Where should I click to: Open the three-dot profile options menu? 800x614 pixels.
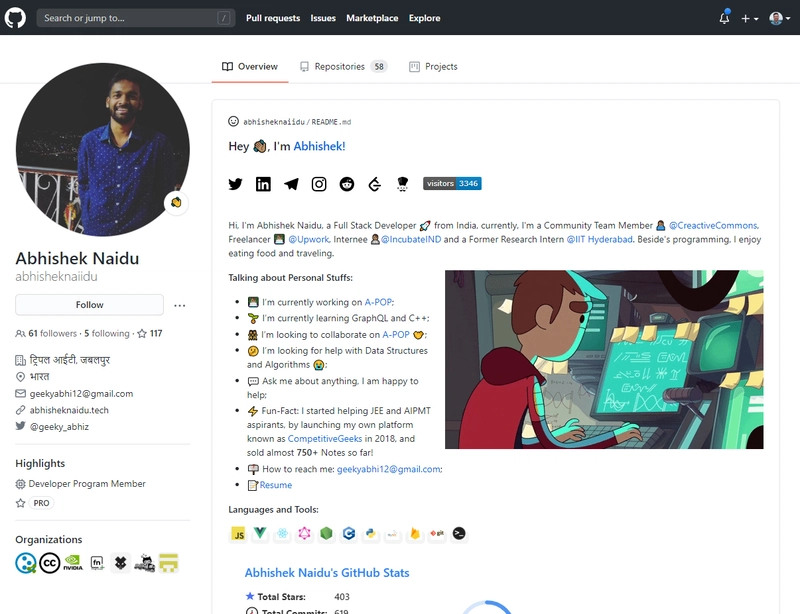(x=180, y=305)
